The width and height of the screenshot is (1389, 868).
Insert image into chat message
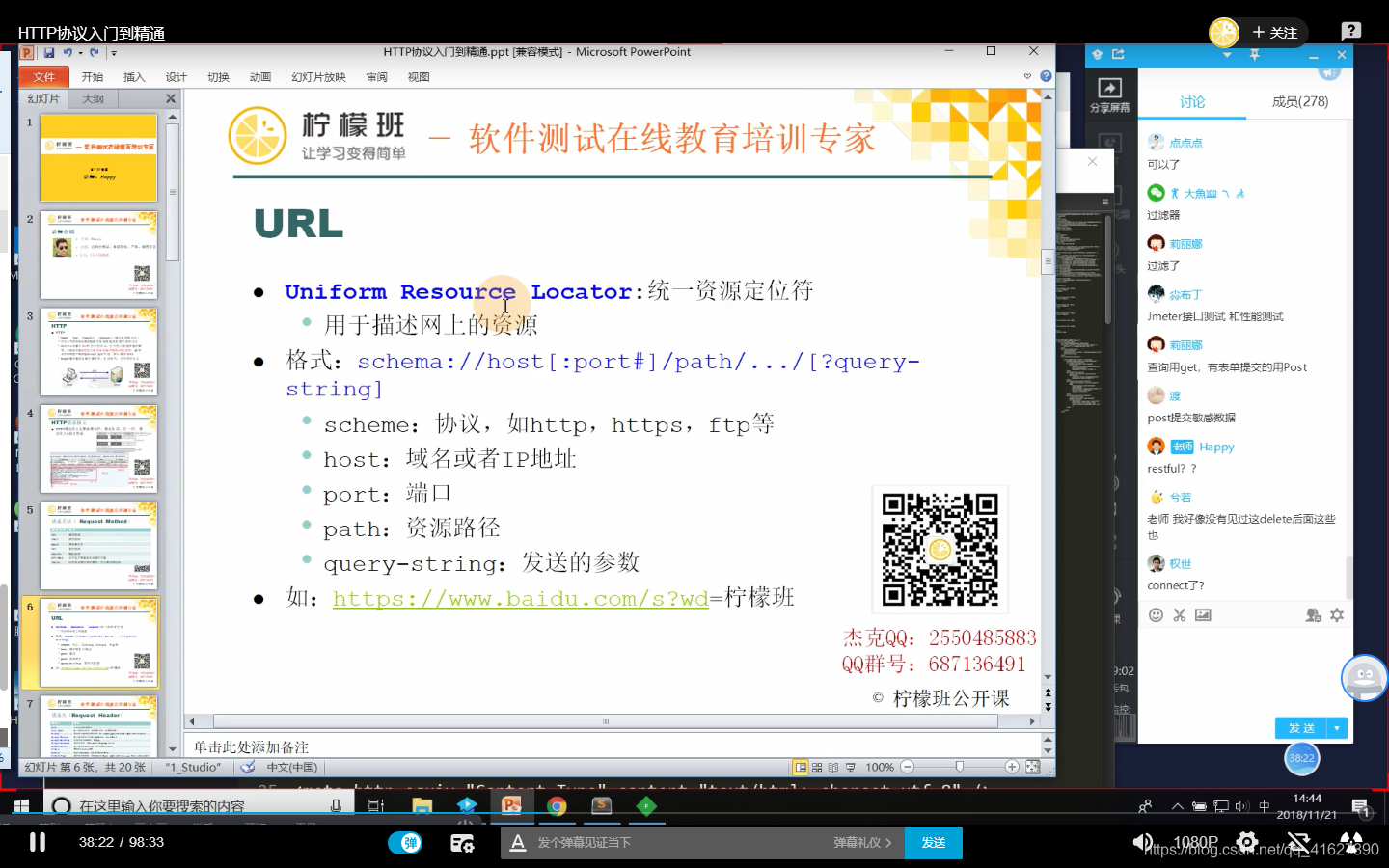(x=1203, y=614)
